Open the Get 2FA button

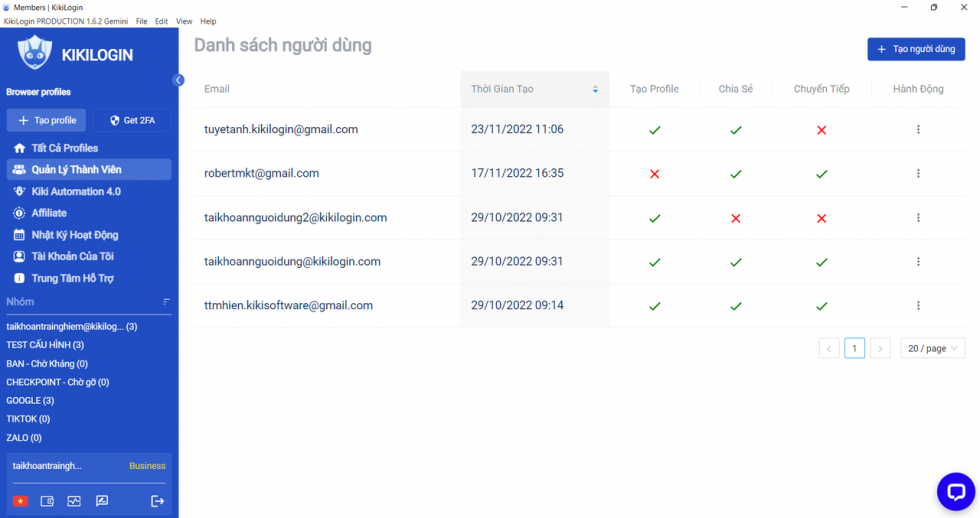(132, 121)
